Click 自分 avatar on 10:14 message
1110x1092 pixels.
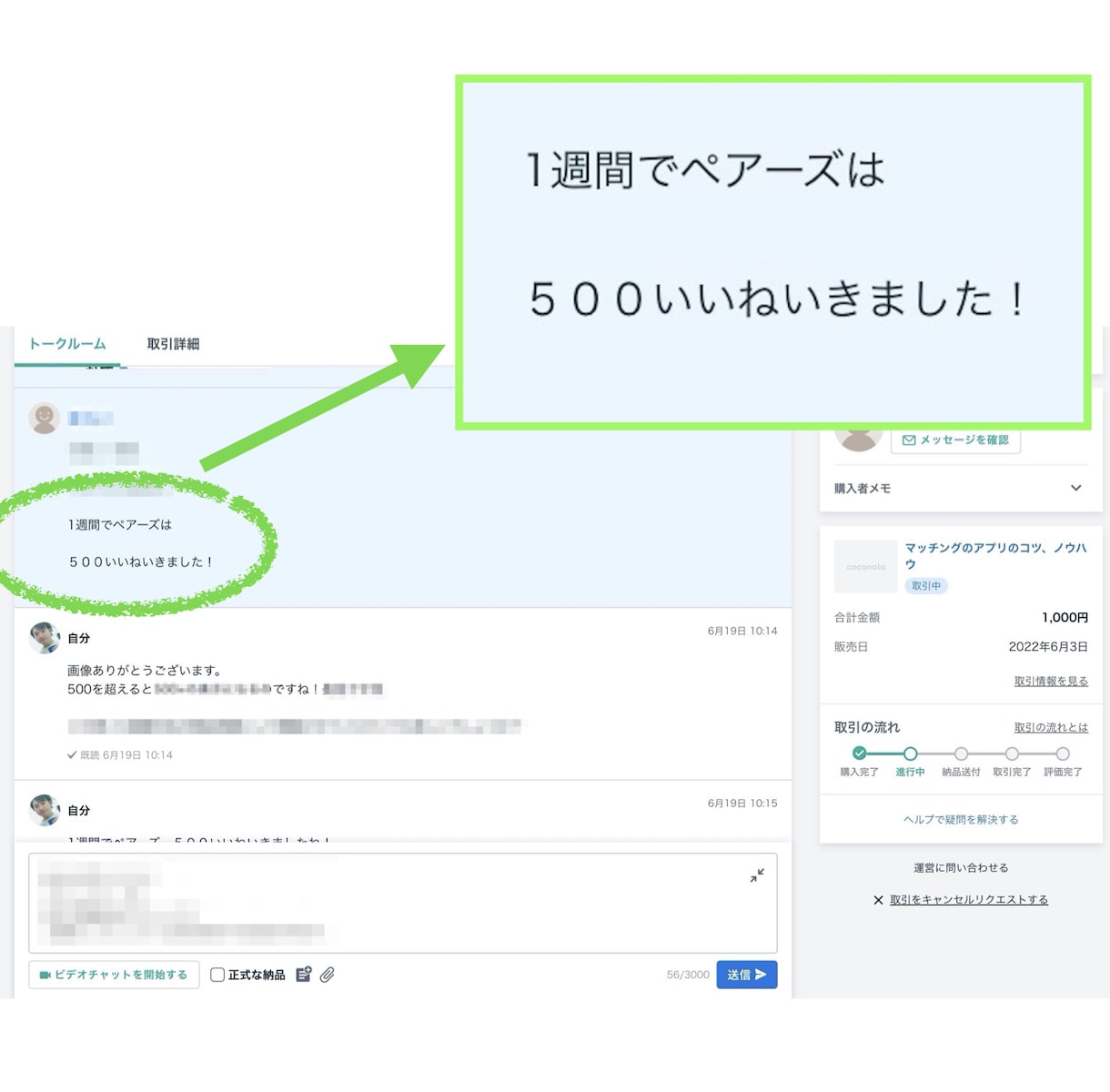(44, 638)
